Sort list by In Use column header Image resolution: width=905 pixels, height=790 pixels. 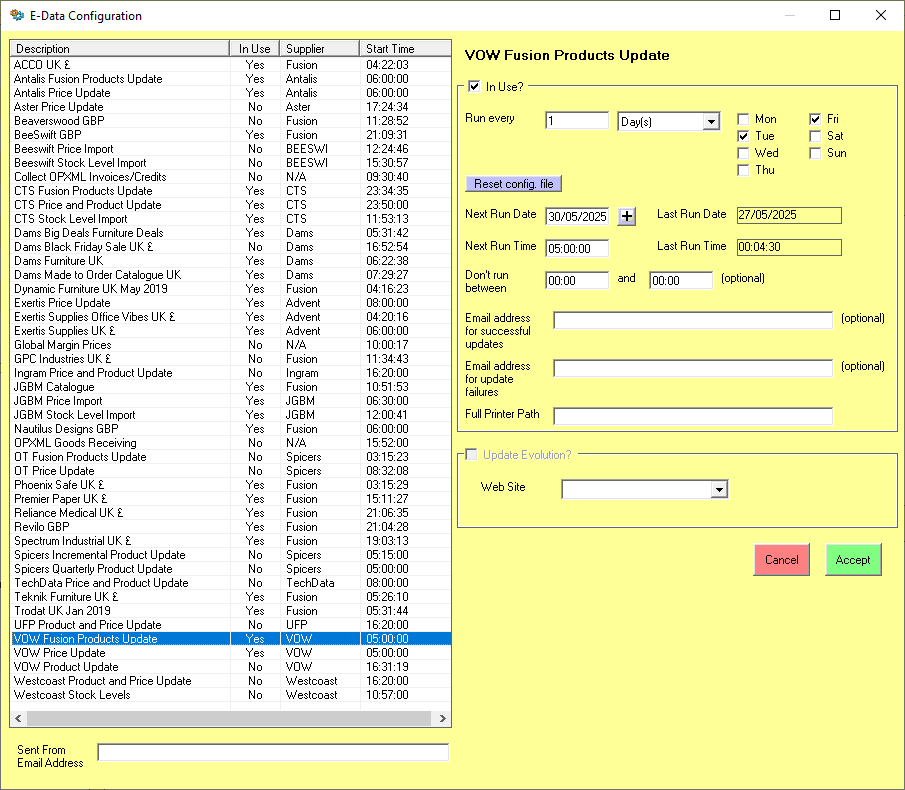[x=255, y=48]
